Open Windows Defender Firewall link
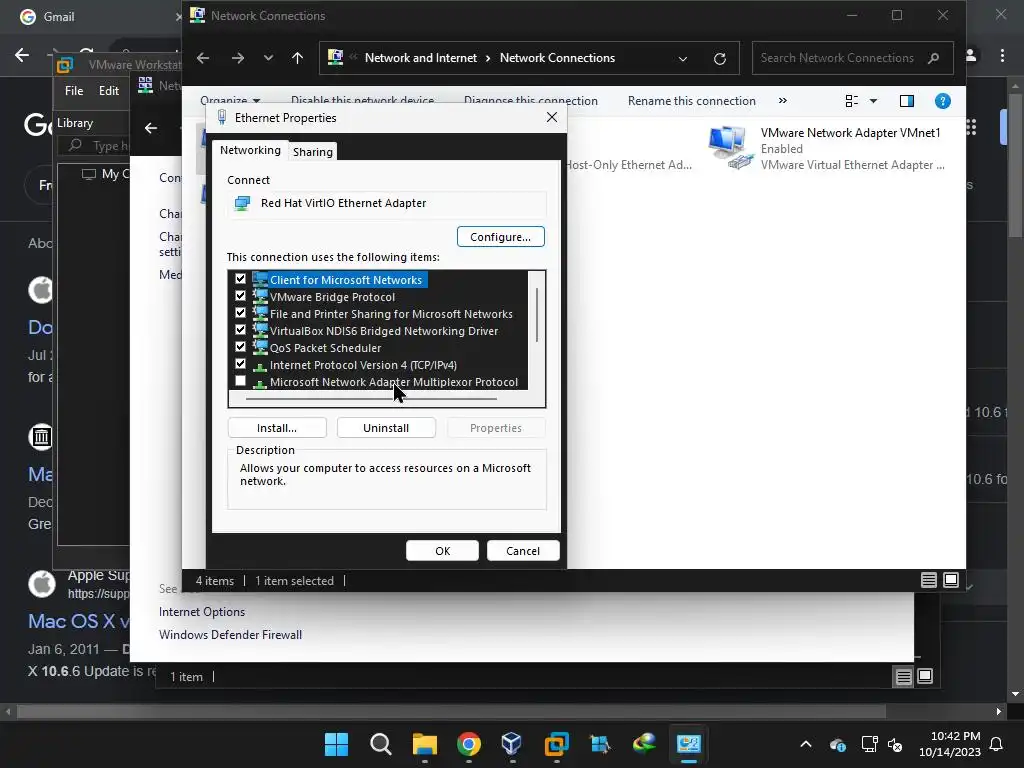Screen dimensions: 1024x768 coord(230,635)
